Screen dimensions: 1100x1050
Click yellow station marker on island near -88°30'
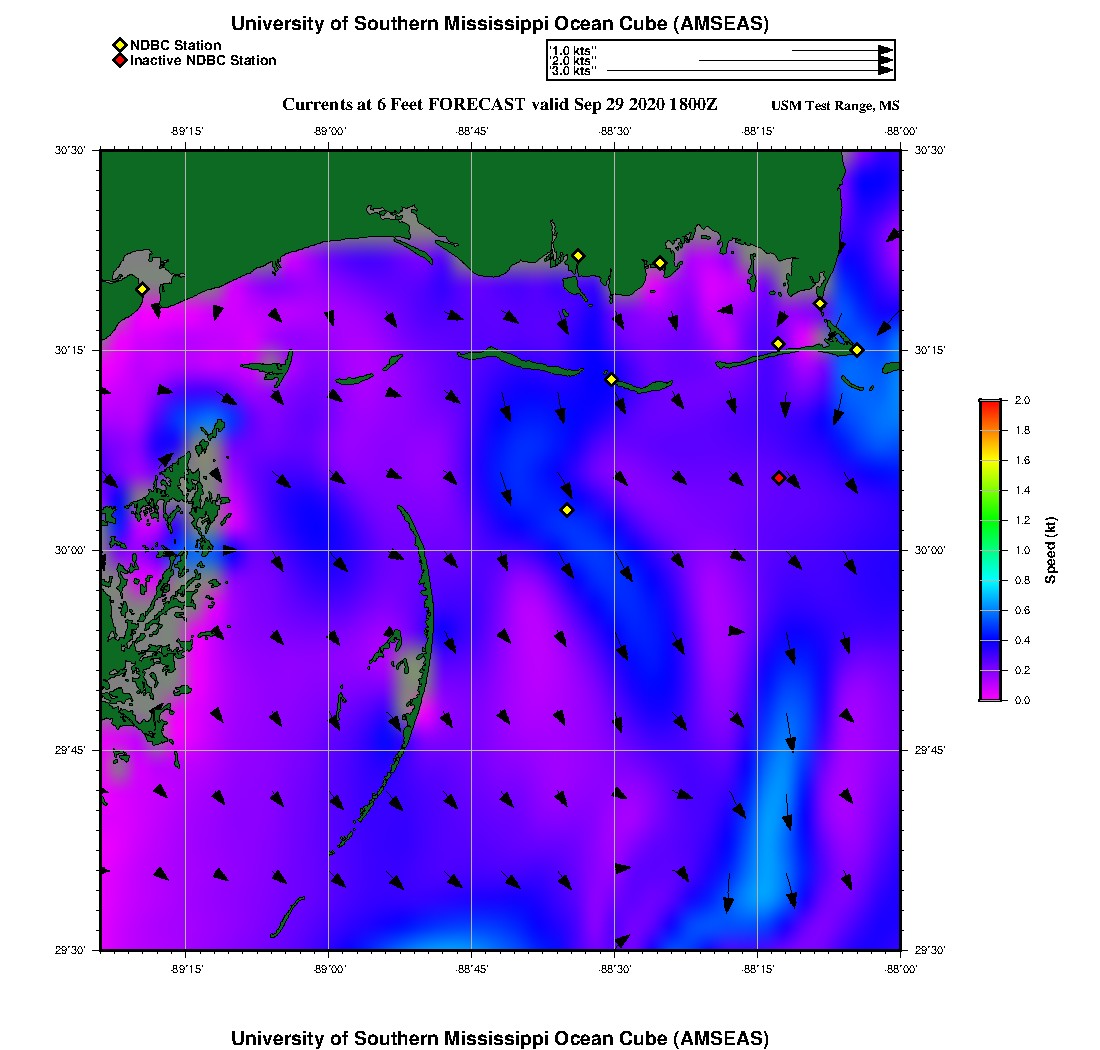tap(612, 379)
